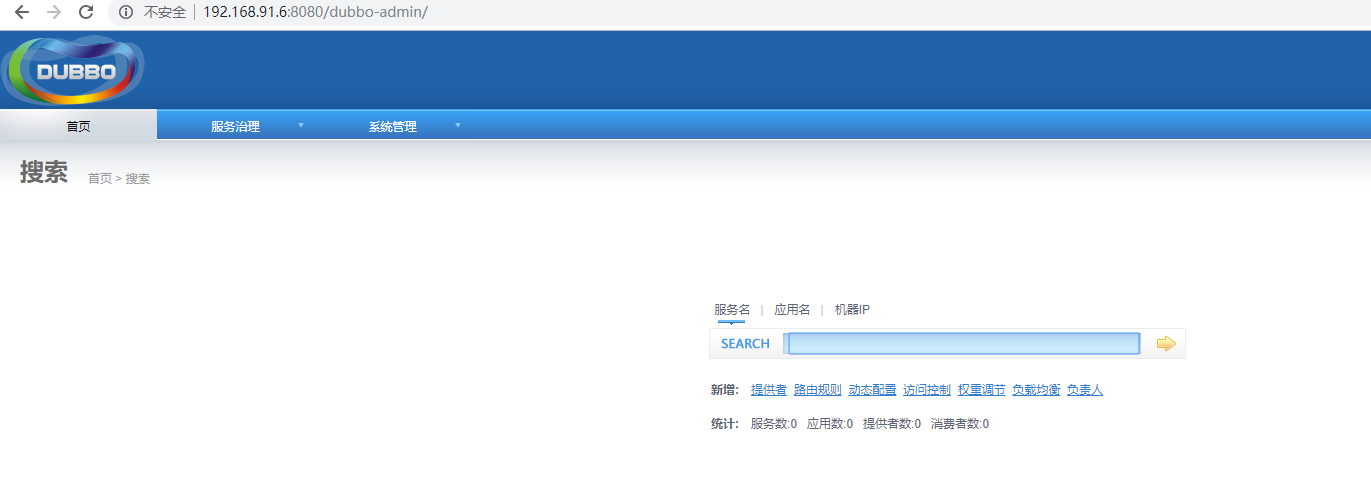Click the 应用数:0 statistic
The image size is (1371, 489).
pos(830,424)
